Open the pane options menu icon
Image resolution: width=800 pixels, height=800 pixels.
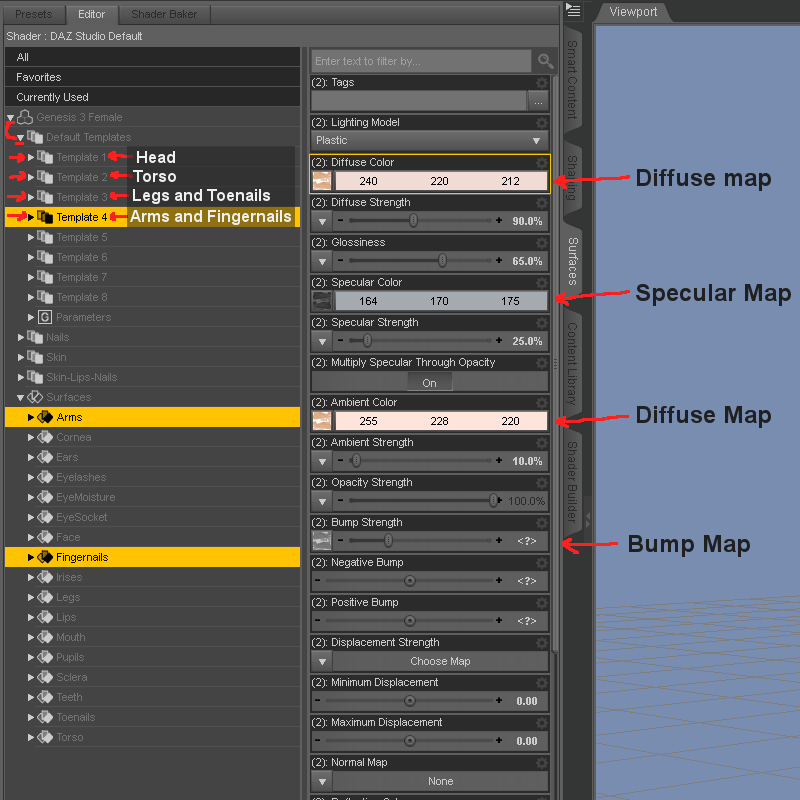coord(573,10)
